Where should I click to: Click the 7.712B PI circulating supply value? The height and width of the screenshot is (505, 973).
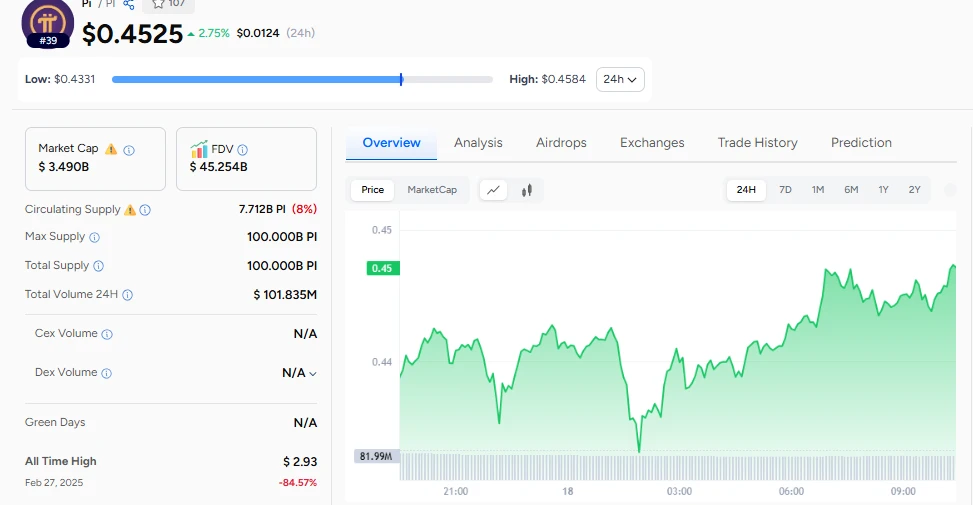click(262, 209)
